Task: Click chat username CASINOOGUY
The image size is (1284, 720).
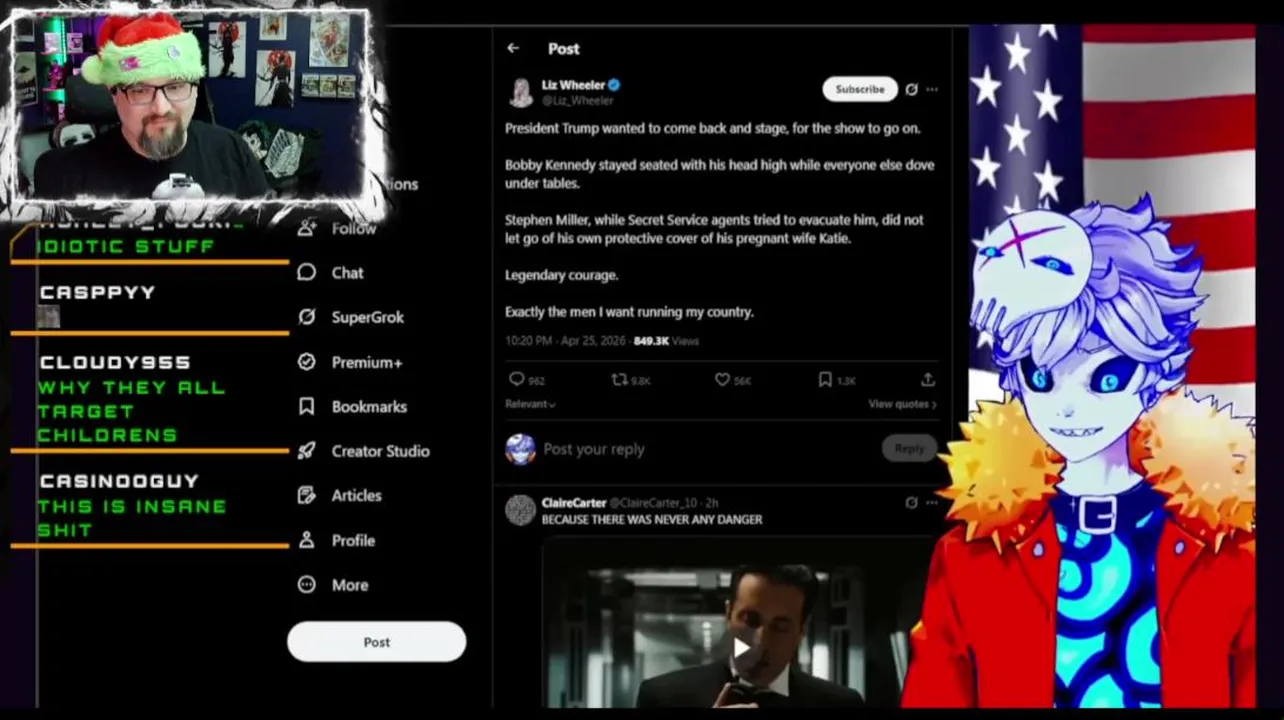Action: click(x=119, y=481)
